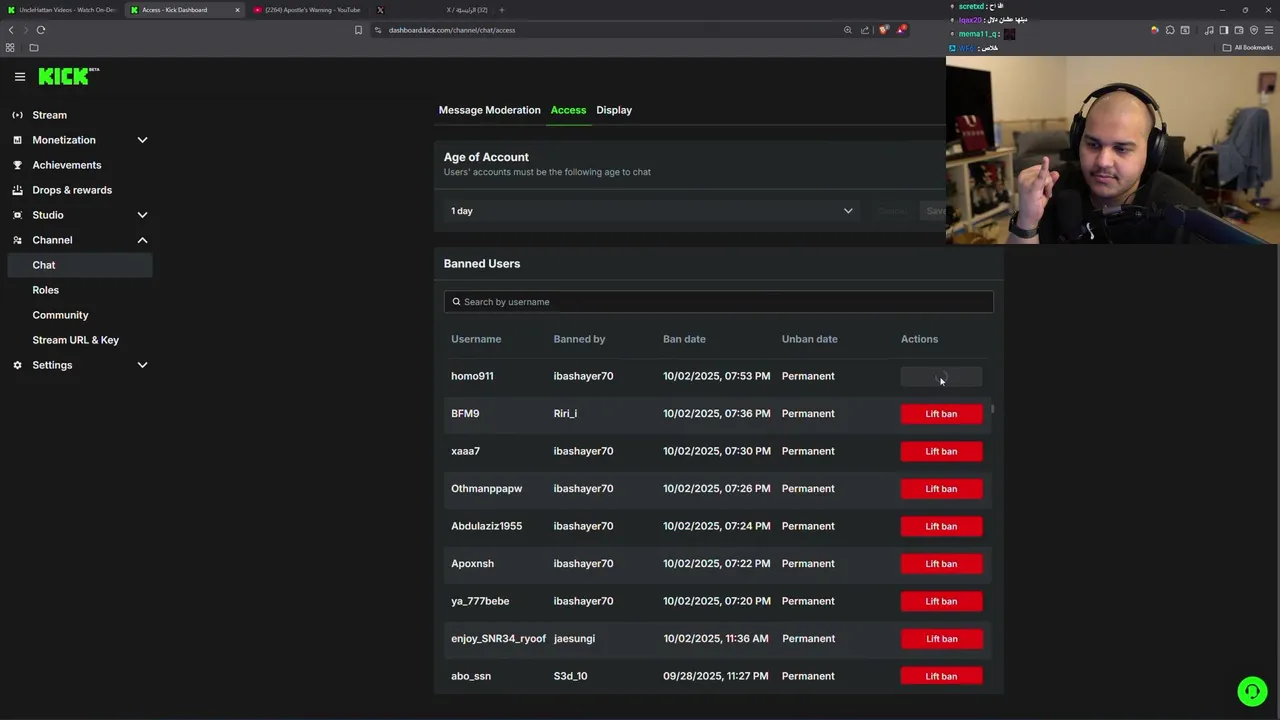Open Brave Rewards triangle icon
Image resolution: width=1280 pixels, height=720 pixels.
901,30
